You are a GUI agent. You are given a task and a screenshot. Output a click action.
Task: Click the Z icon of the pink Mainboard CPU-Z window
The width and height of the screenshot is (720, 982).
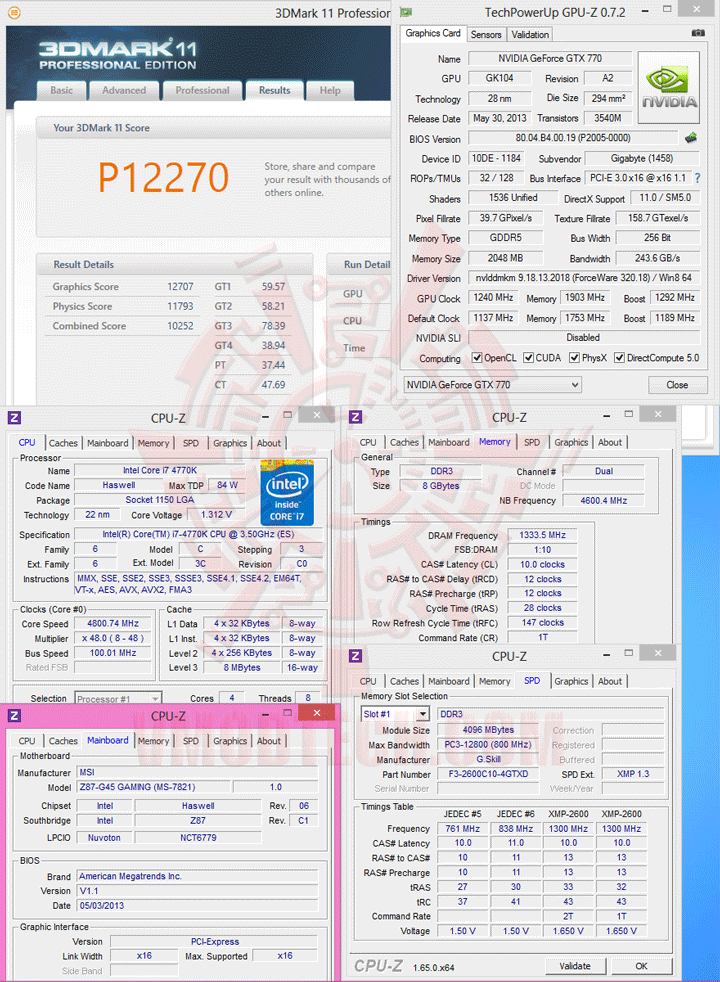(14, 715)
